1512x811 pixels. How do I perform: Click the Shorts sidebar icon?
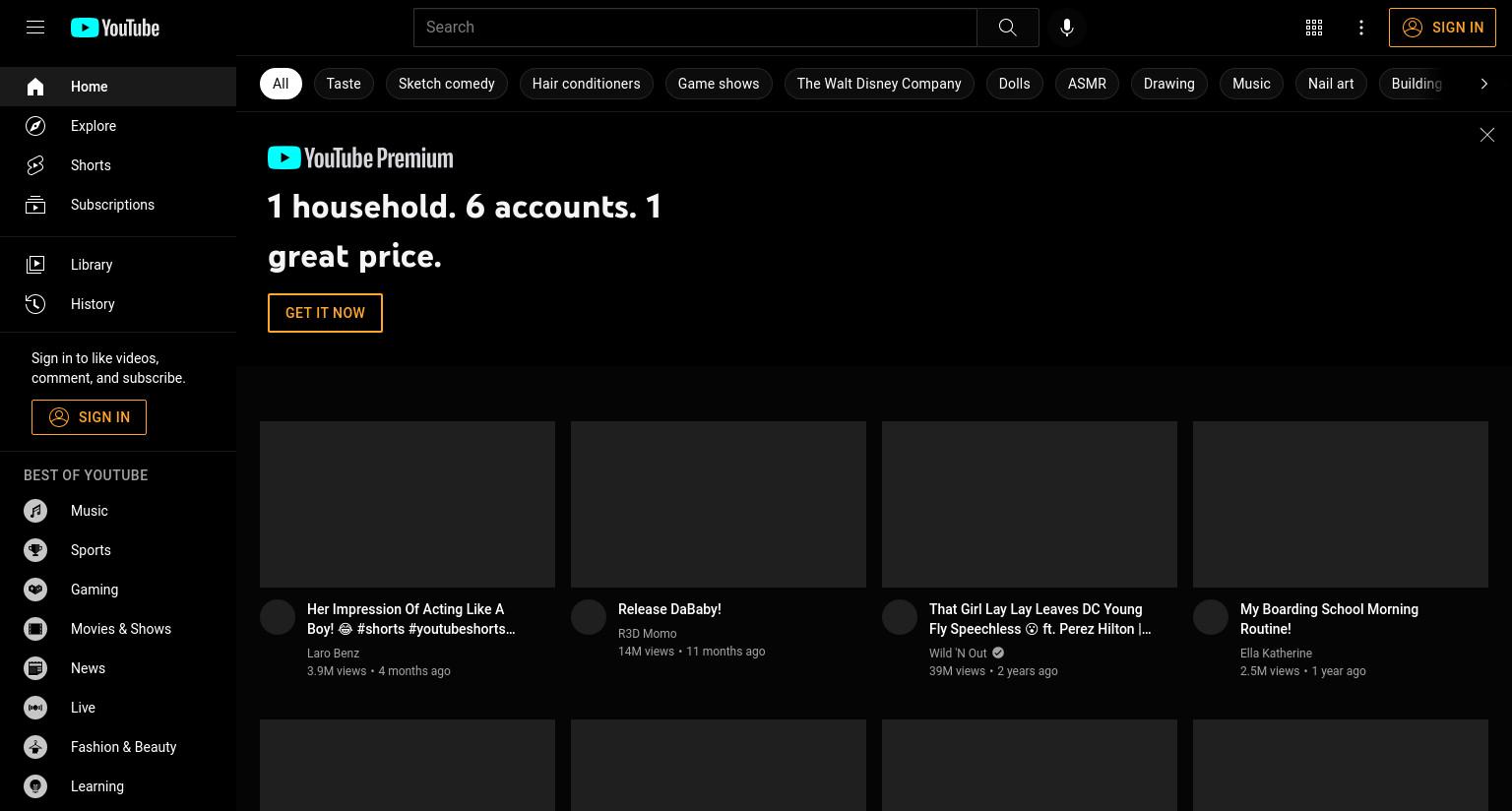tap(35, 165)
